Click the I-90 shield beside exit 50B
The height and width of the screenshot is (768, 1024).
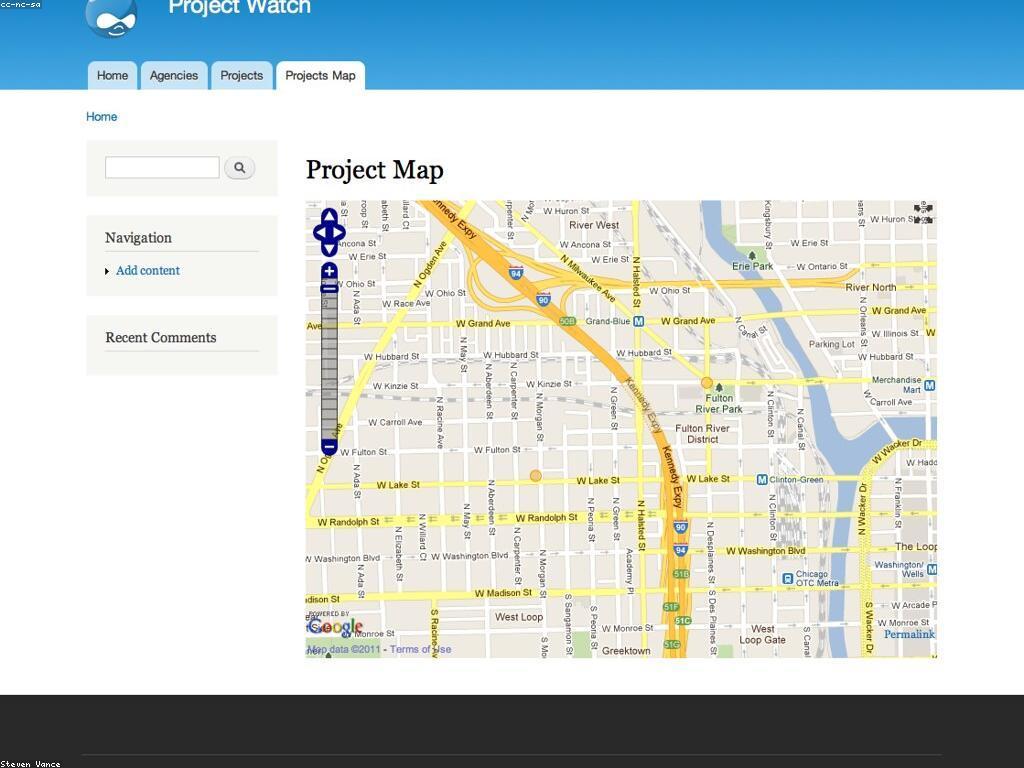(543, 299)
